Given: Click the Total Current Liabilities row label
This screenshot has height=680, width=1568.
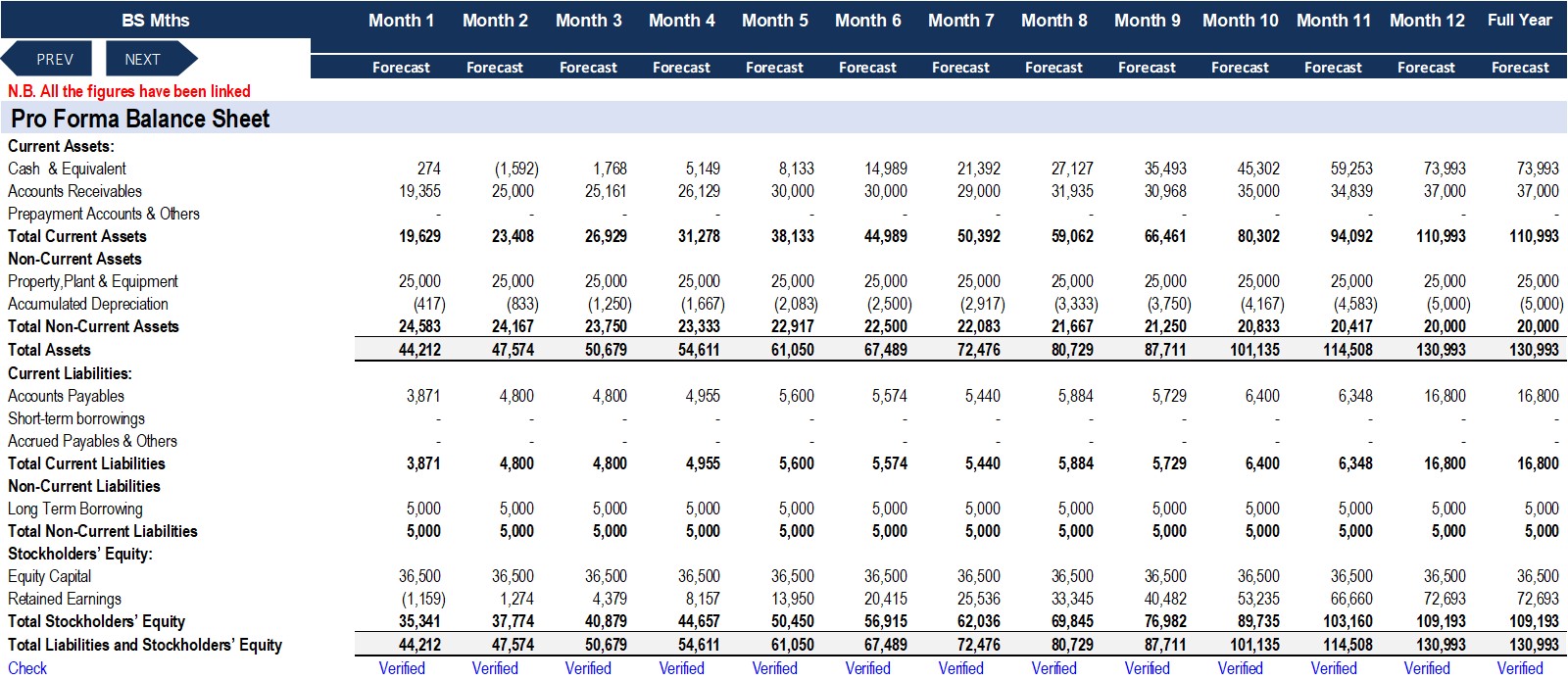Looking at the screenshot, I should click(x=86, y=463).
